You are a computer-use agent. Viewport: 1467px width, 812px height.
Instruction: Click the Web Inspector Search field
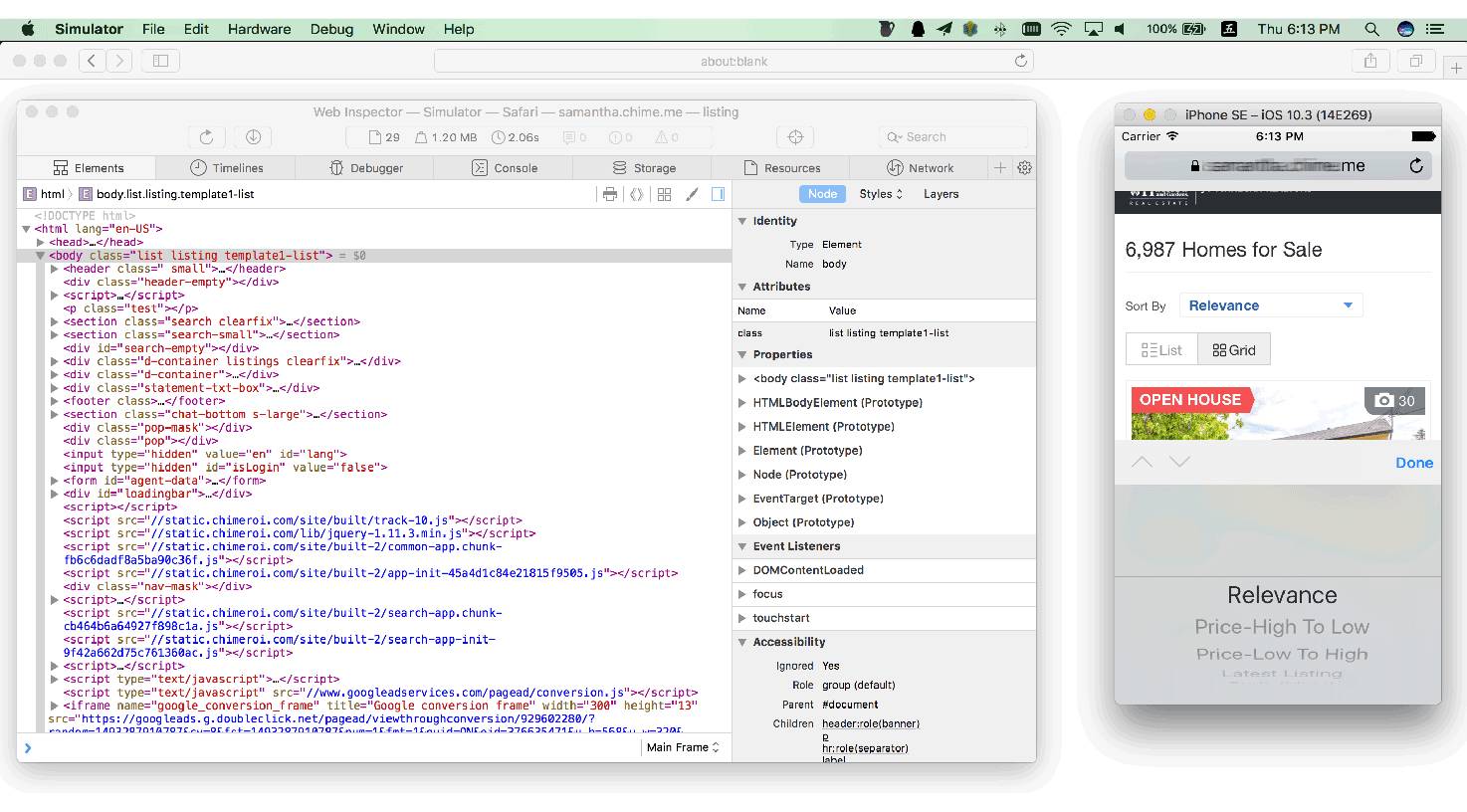pos(953,137)
